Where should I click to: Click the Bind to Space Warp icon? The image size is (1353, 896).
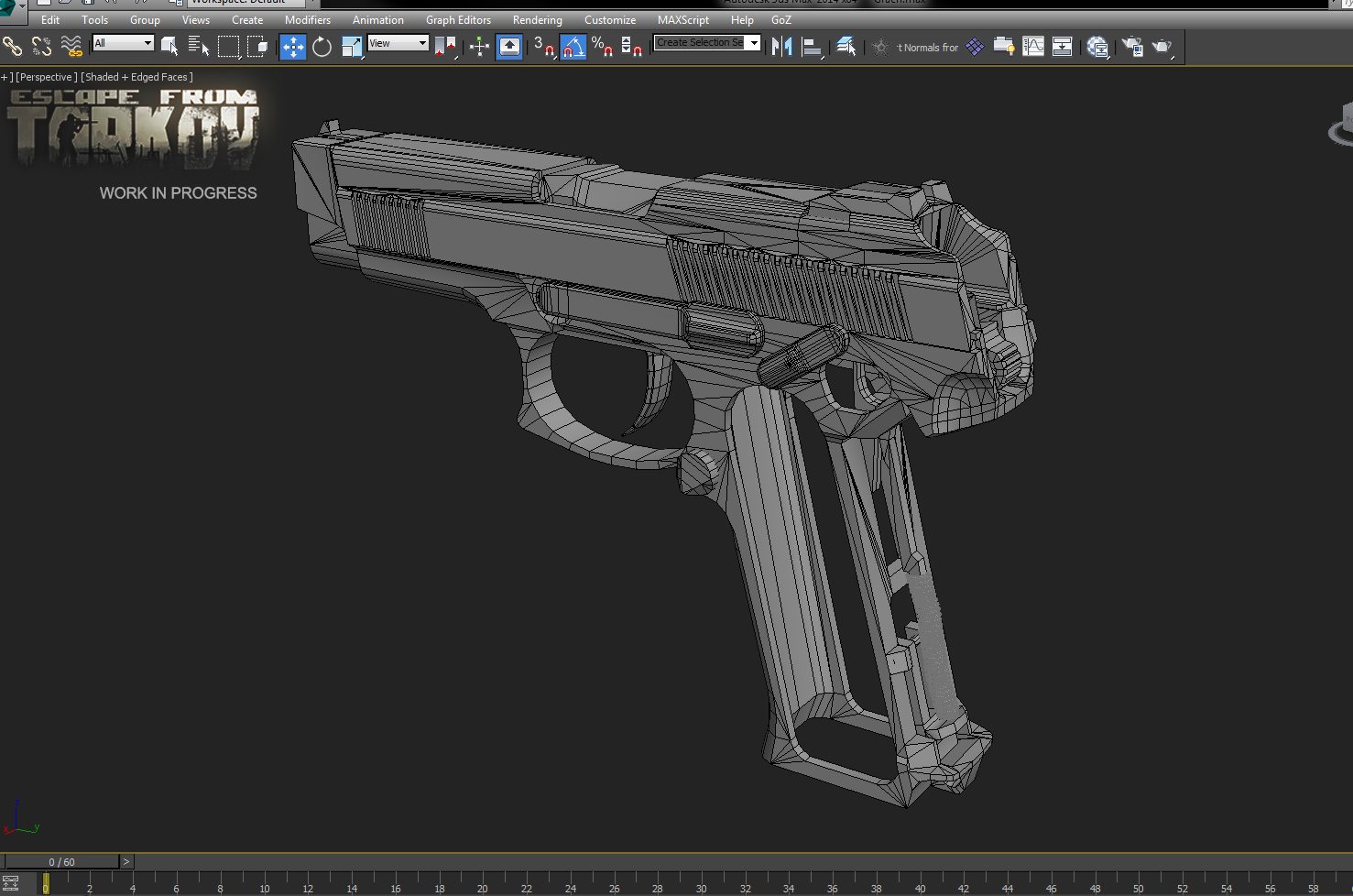point(71,47)
